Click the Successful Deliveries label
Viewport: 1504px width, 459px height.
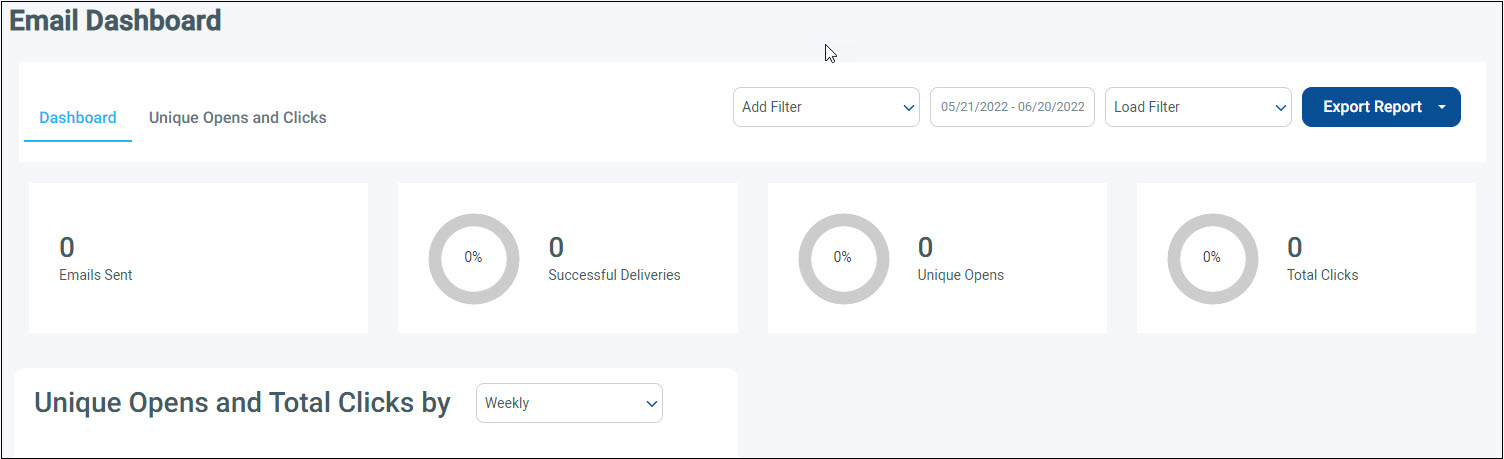(x=614, y=275)
